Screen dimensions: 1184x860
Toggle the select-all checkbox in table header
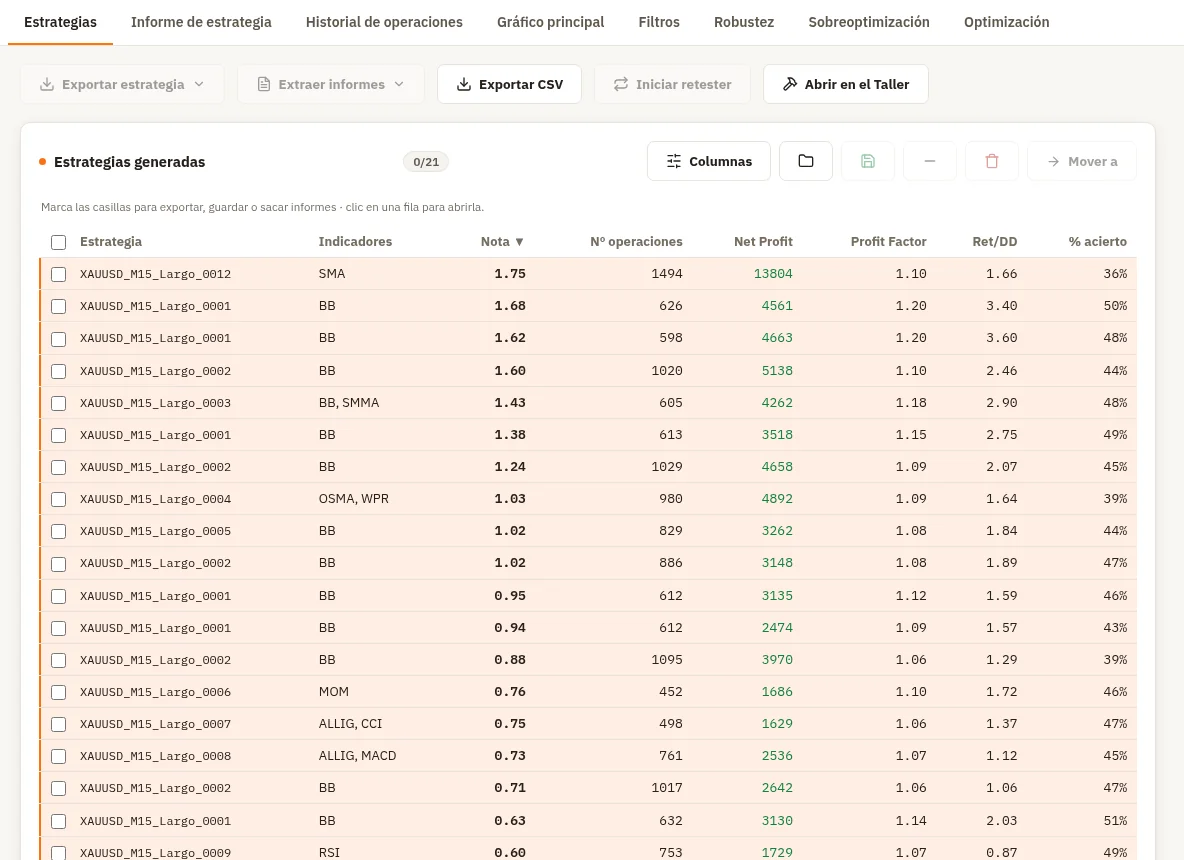coord(58,242)
